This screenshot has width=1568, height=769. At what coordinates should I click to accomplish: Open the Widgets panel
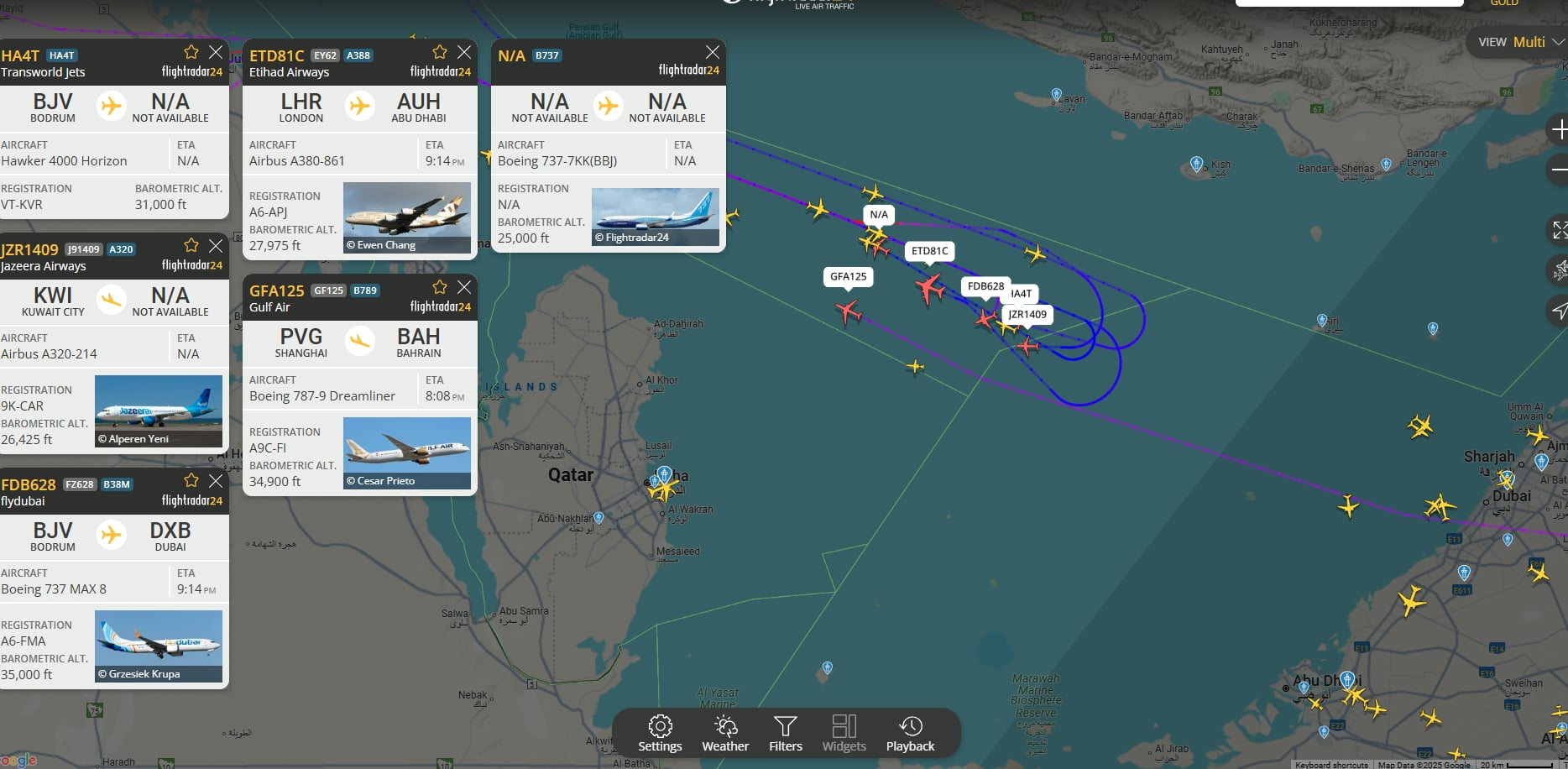pos(844,734)
